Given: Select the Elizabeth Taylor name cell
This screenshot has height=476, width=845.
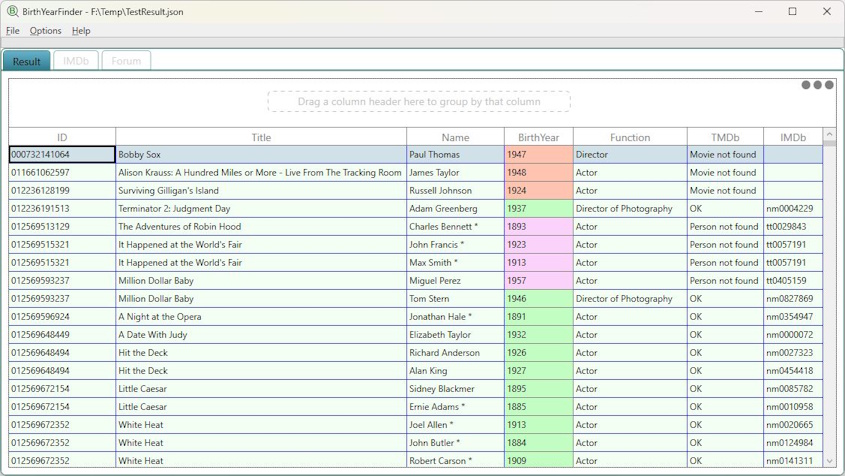Looking at the screenshot, I should pos(455,335).
